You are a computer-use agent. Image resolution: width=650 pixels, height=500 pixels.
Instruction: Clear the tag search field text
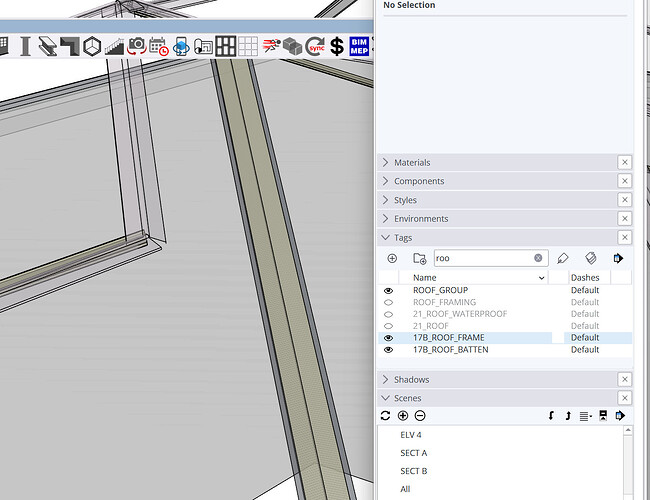(538, 258)
